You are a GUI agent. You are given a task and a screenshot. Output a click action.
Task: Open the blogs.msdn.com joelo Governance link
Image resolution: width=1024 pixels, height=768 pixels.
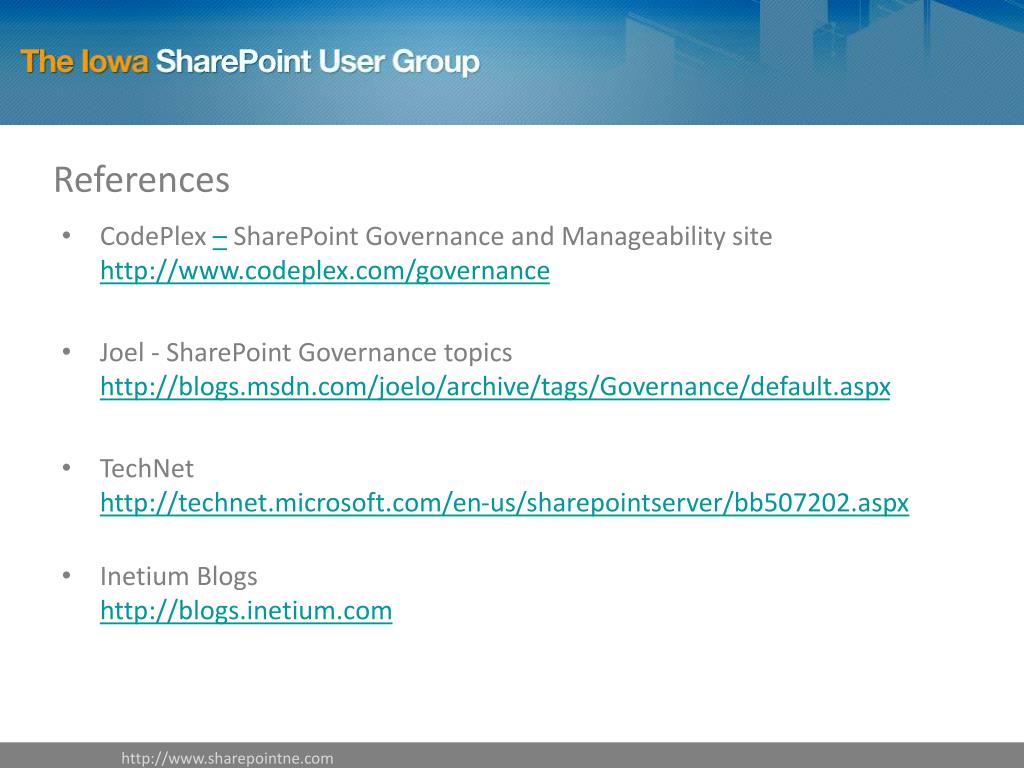click(x=495, y=387)
